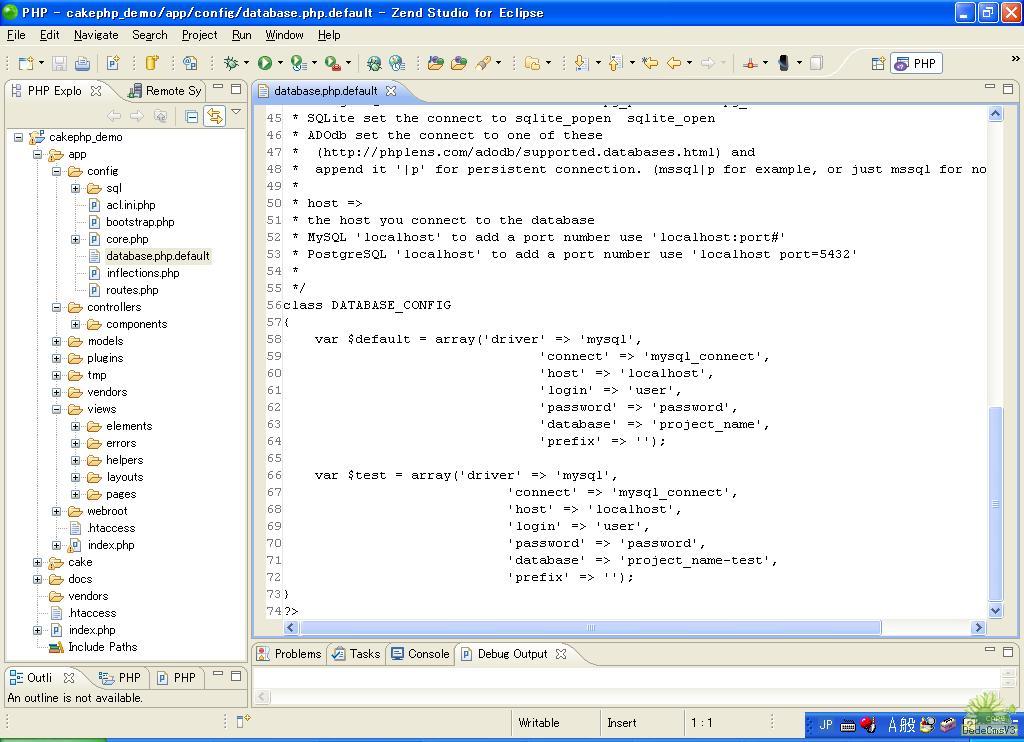Screen dimensions: 1024x742
Task: Expand the models folder node
Action: coord(57,341)
